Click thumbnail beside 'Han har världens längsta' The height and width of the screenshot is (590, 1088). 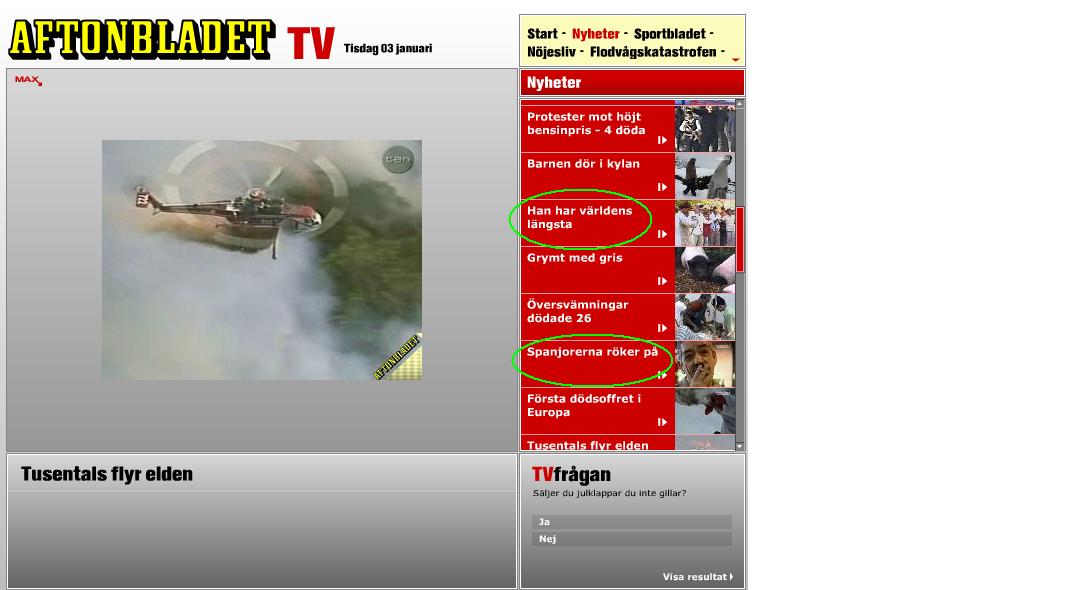tap(705, 223)
